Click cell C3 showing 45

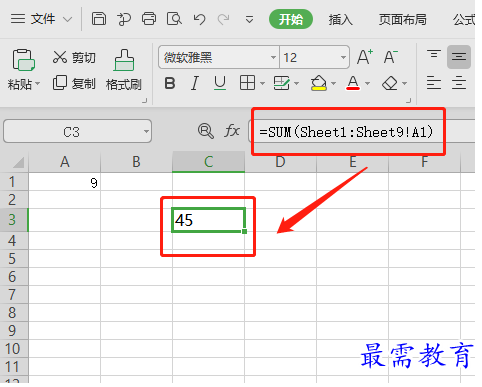tap(208, 220)
